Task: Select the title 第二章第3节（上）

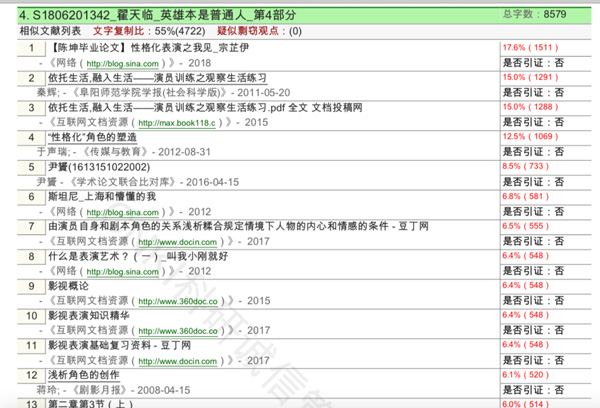Action: [90, 404]
